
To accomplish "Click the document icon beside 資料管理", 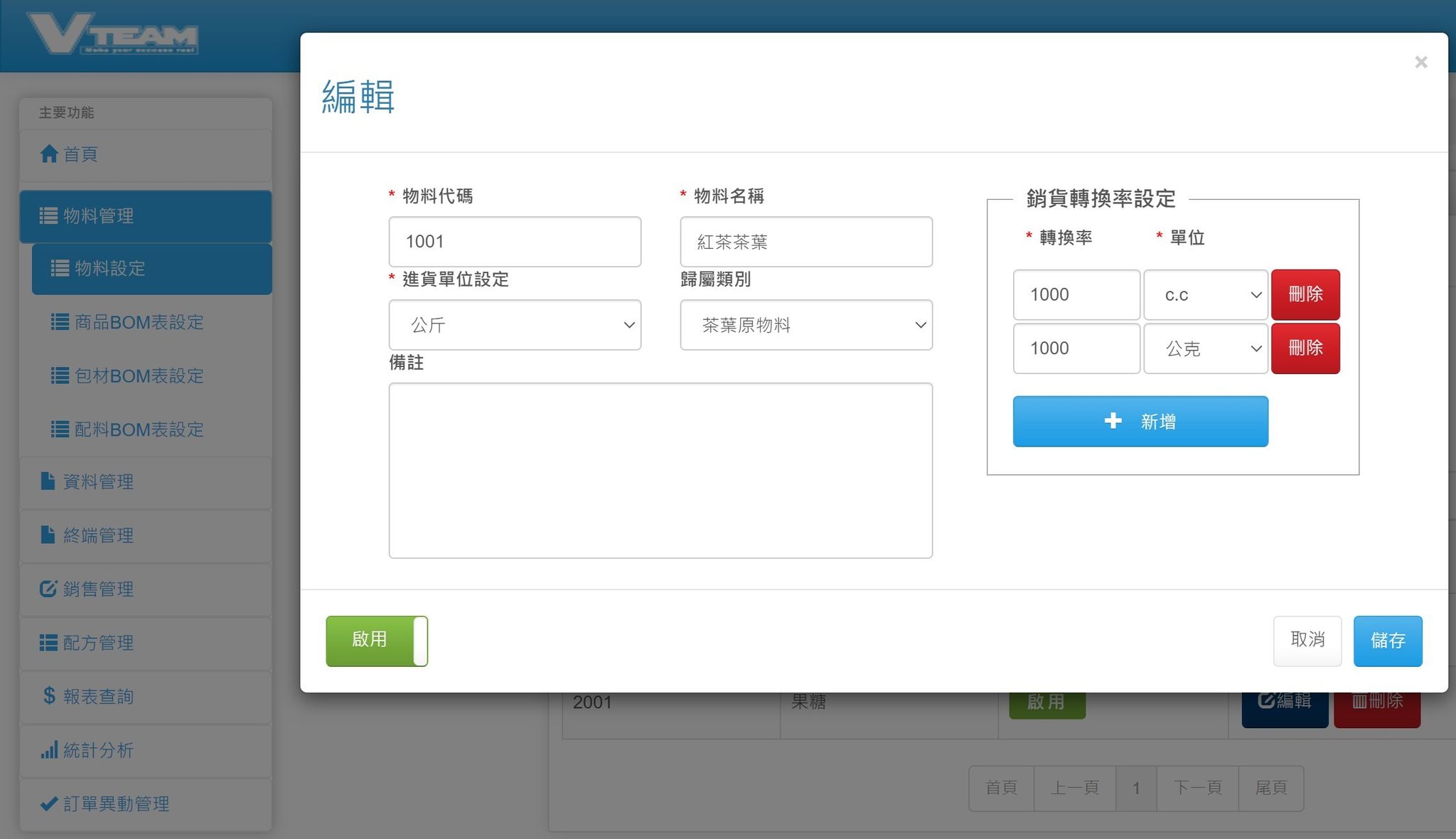I will 46,482.
